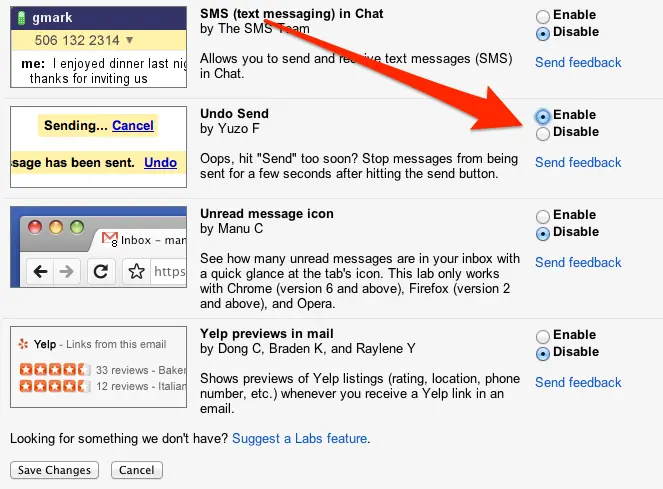Click the bookmark star in browser preview

pos(136,271)
